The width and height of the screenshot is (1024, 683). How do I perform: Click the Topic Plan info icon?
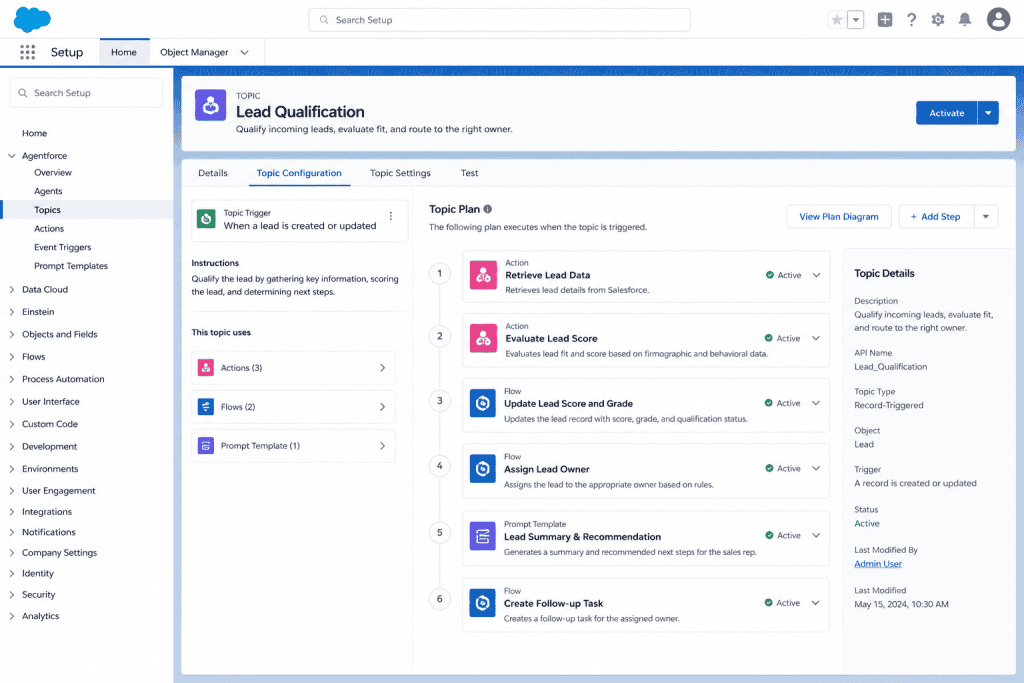pyautogui.click(x=488, y=209)
